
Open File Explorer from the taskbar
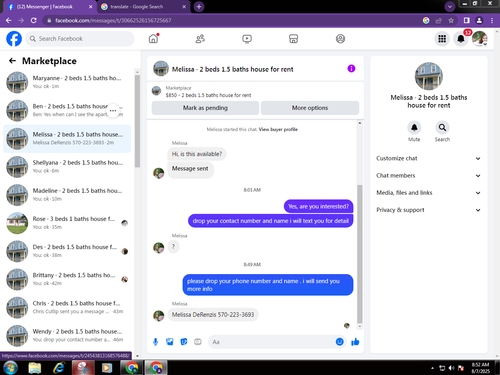(x=35, y=368)
